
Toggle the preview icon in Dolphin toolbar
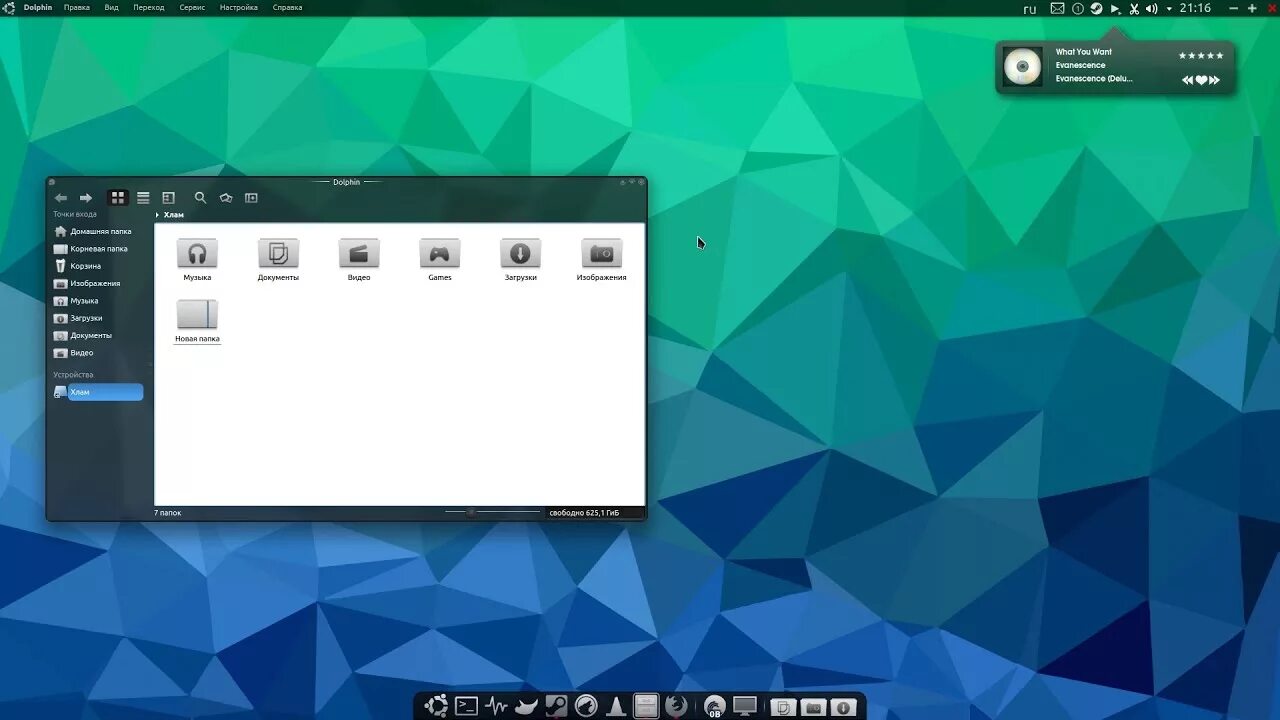pos(226,198)
